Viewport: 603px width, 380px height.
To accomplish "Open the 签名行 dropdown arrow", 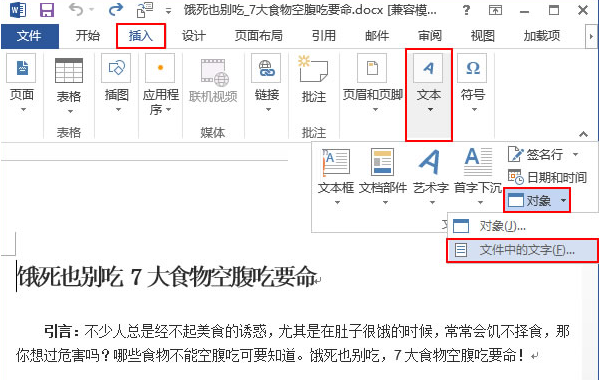I will coord(576,155).
